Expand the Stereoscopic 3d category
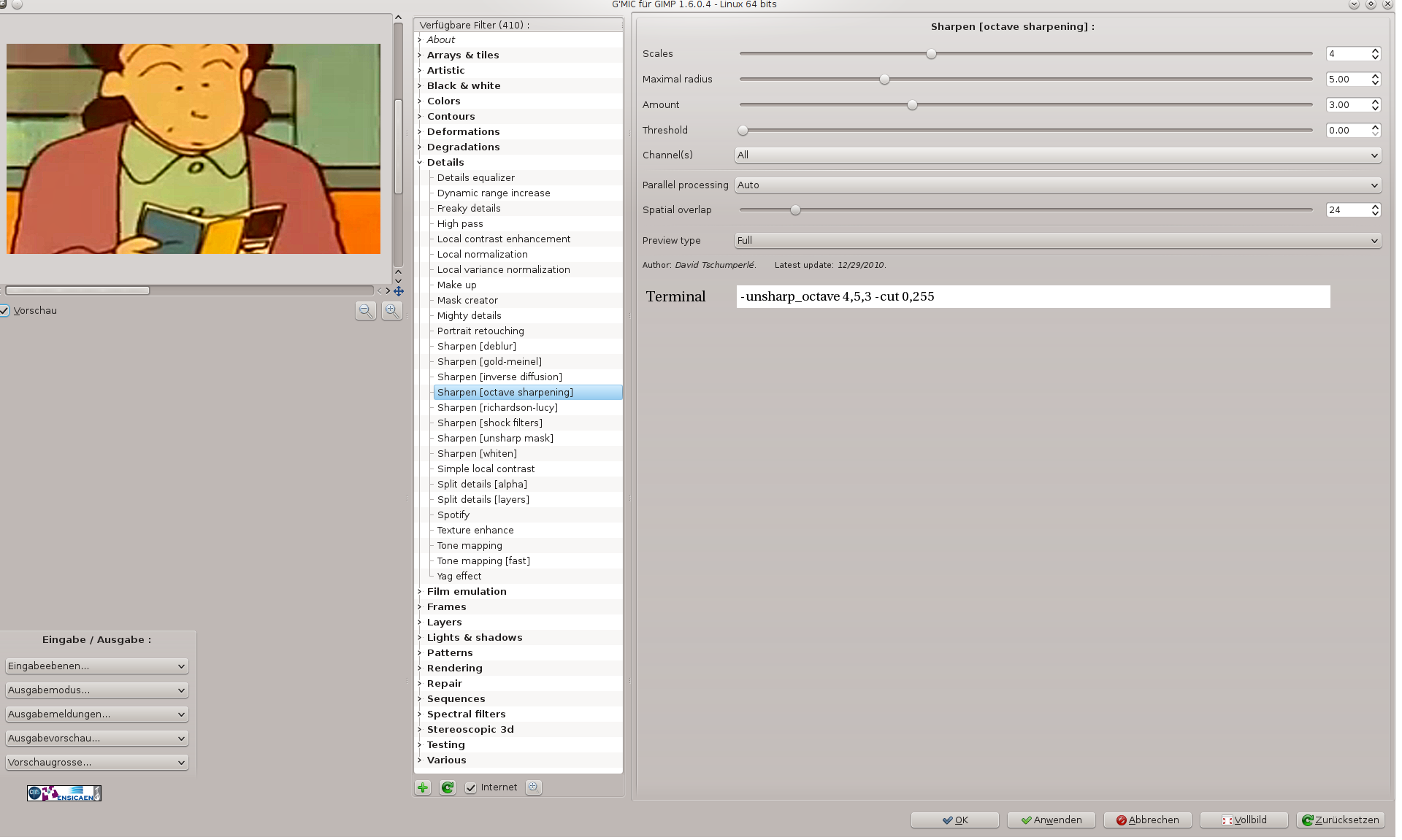Image resolution: width=1402 pixels, height=840 pixels. [420, 730]
